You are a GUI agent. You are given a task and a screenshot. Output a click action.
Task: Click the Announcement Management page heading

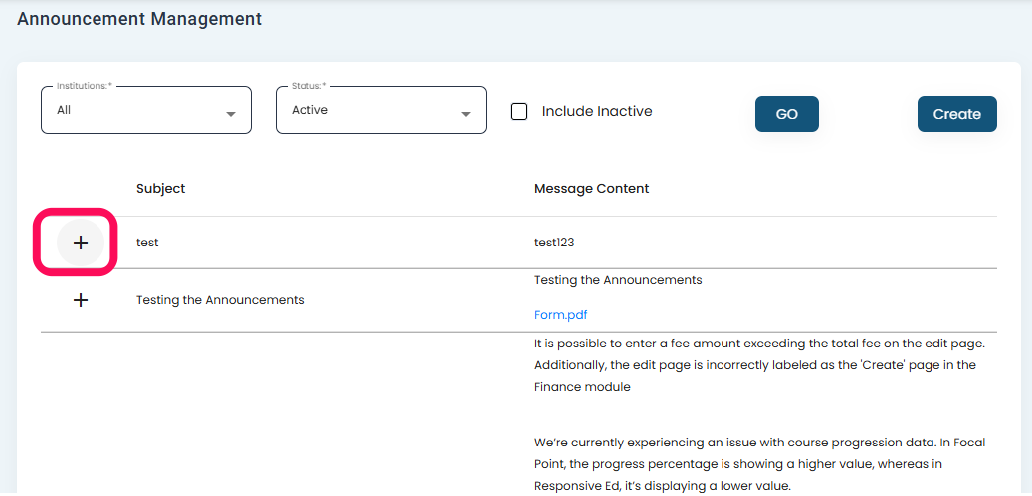[140, 19]
